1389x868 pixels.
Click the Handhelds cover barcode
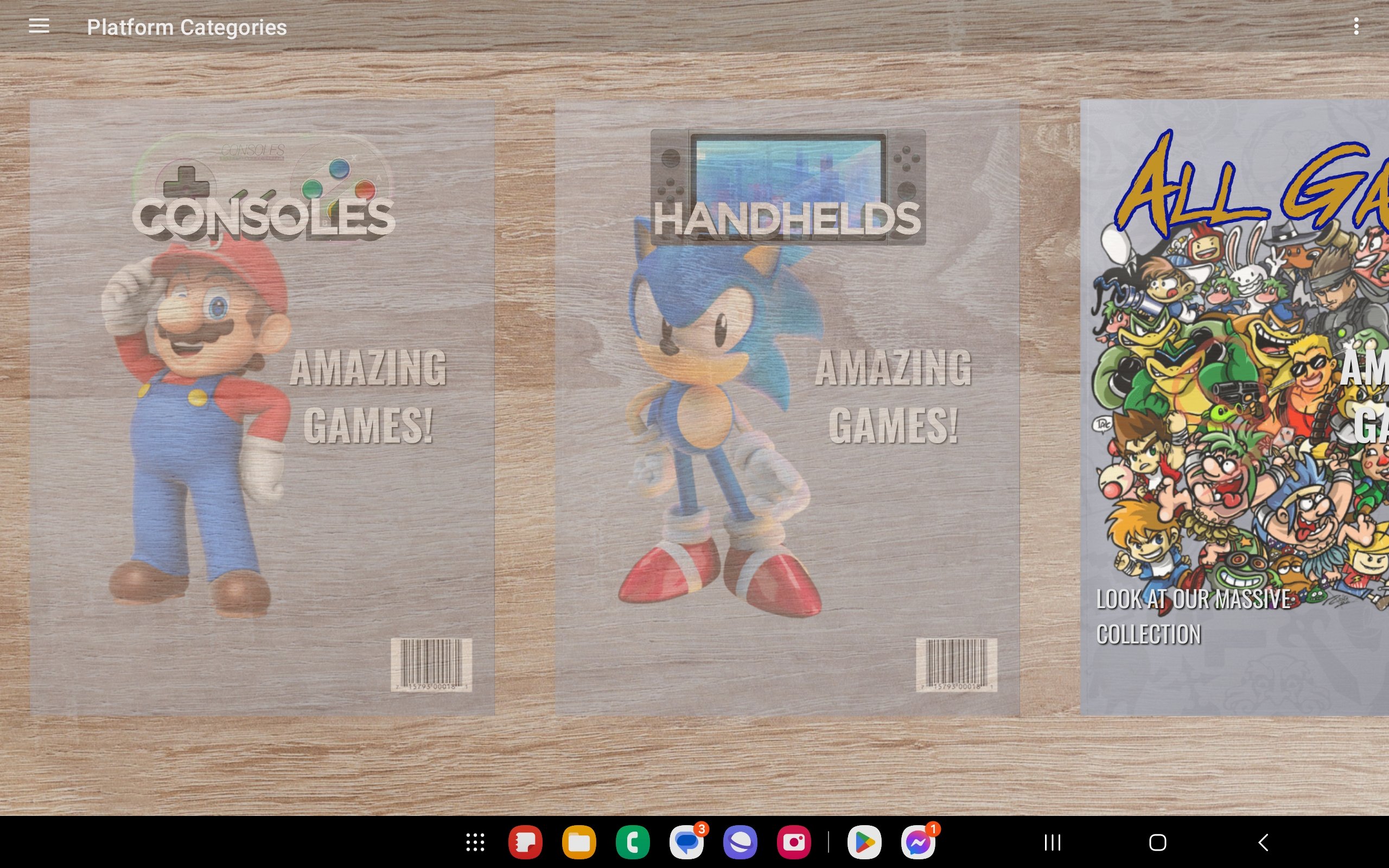point(956,664)
